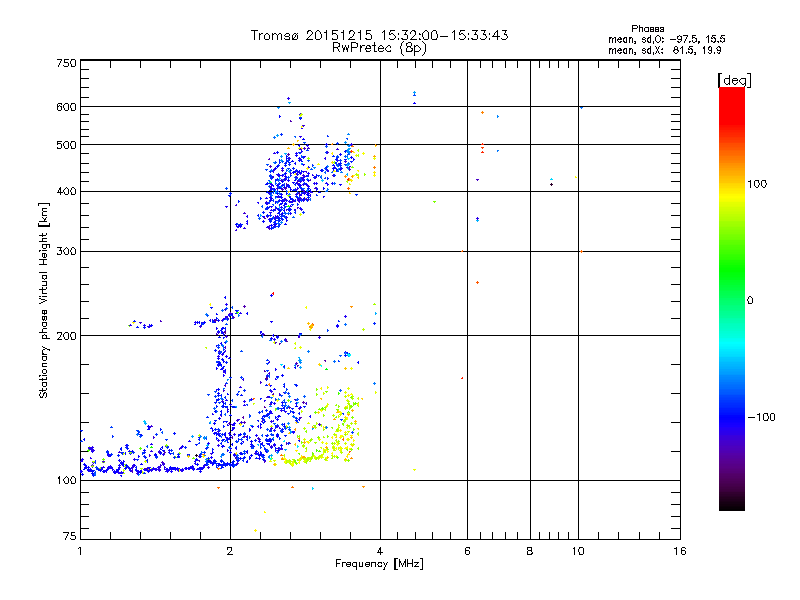Click y-axis tick label '600'
The height and width of the screenshot is (600, 800).
(66, 107)
